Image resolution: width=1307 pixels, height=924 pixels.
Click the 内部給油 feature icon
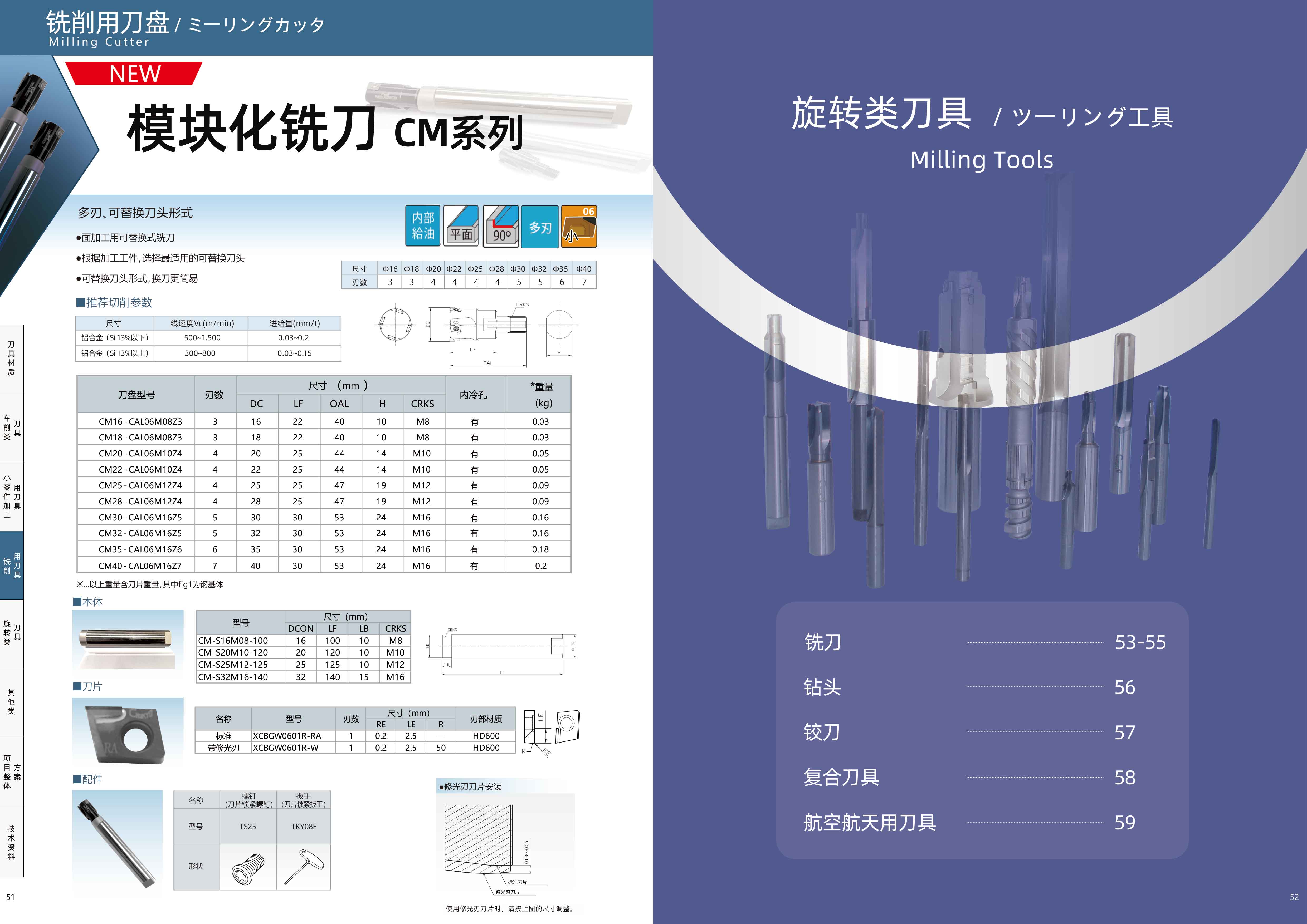[x=422, y=226]
